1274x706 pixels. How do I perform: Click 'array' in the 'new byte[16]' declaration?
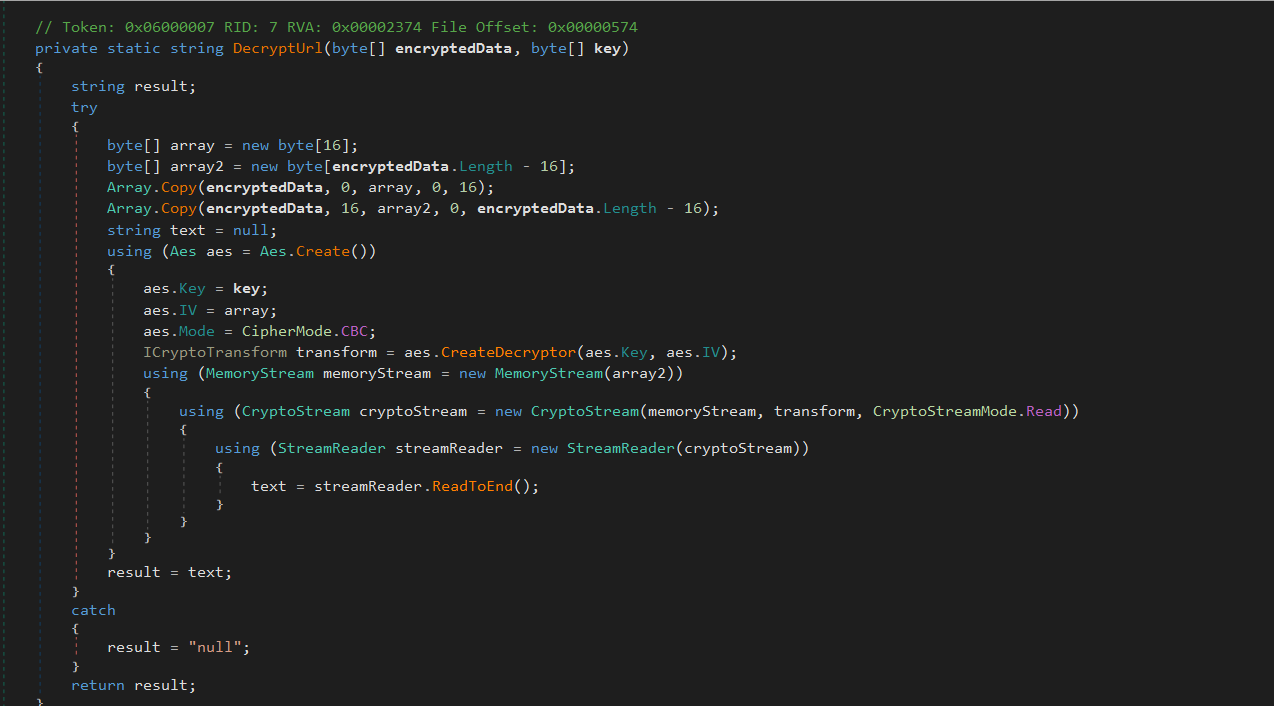193,145
